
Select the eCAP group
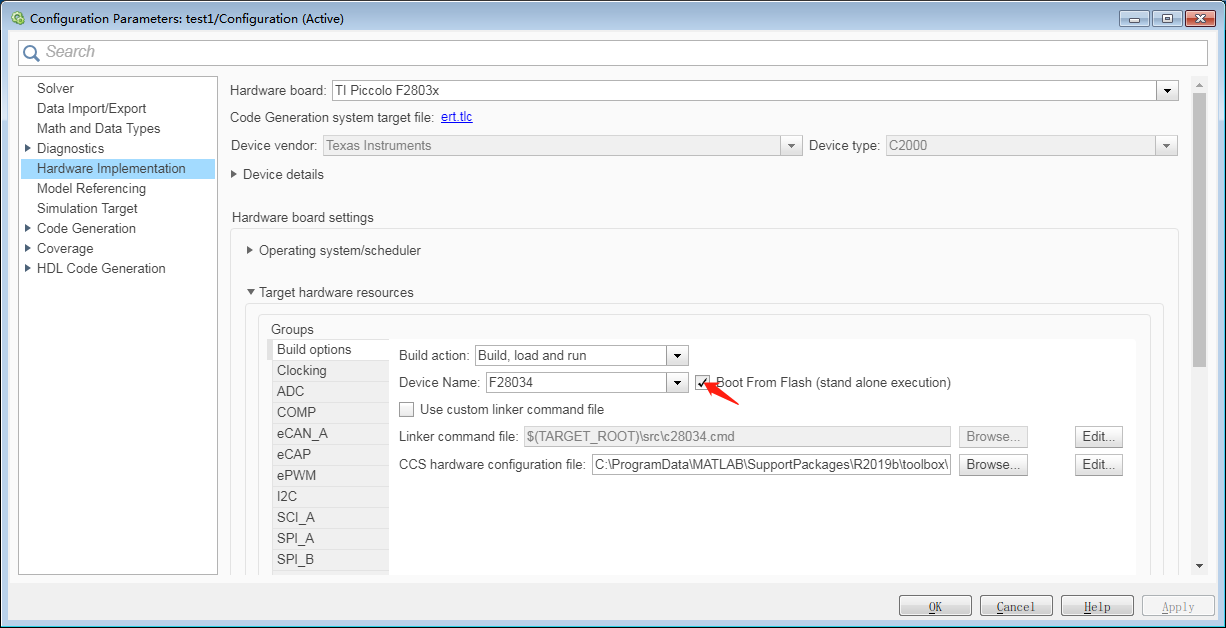coord(328,454)
